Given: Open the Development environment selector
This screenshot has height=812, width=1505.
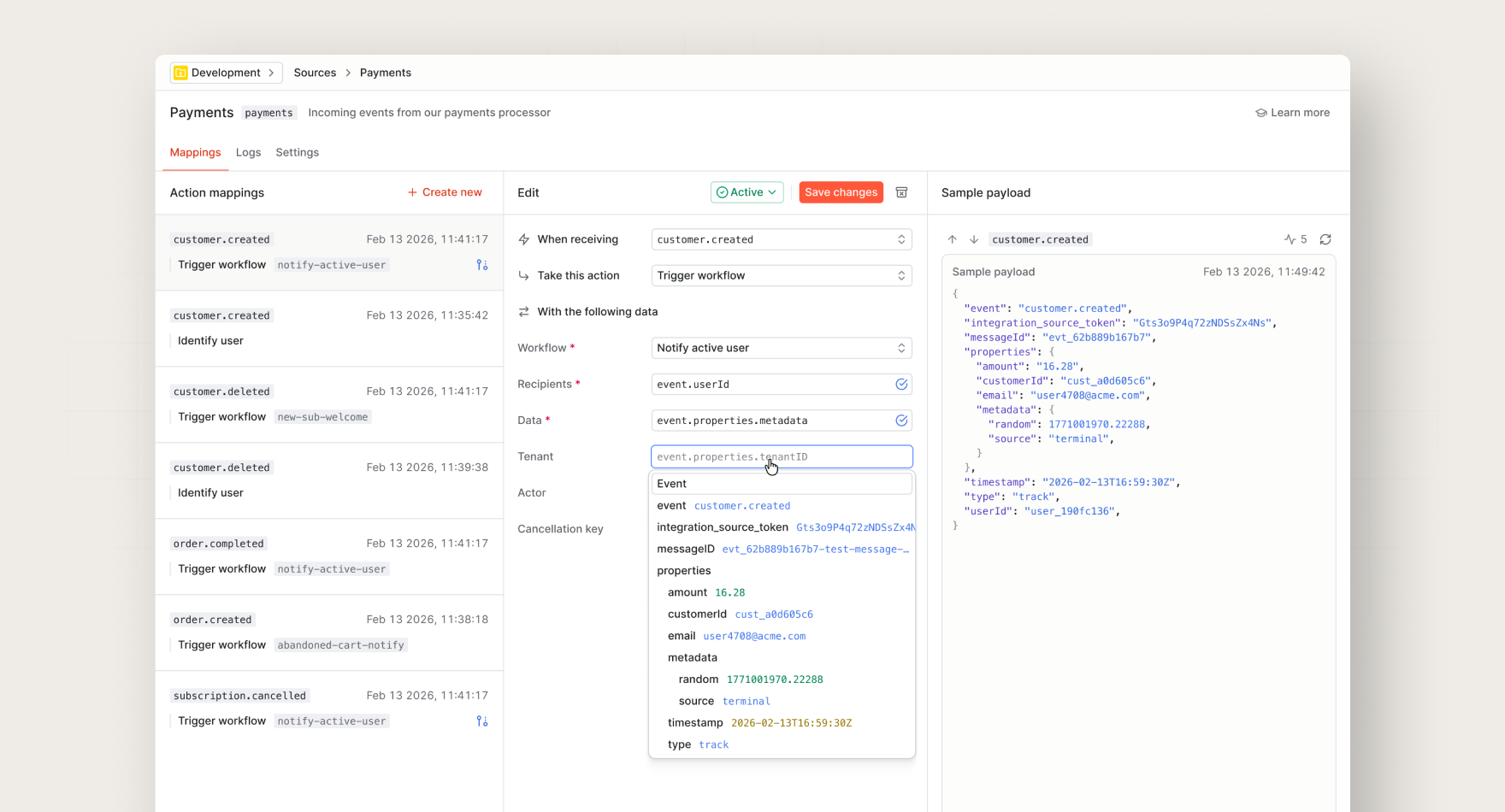Looking at the screenshot, I should (x=226, y=73).
